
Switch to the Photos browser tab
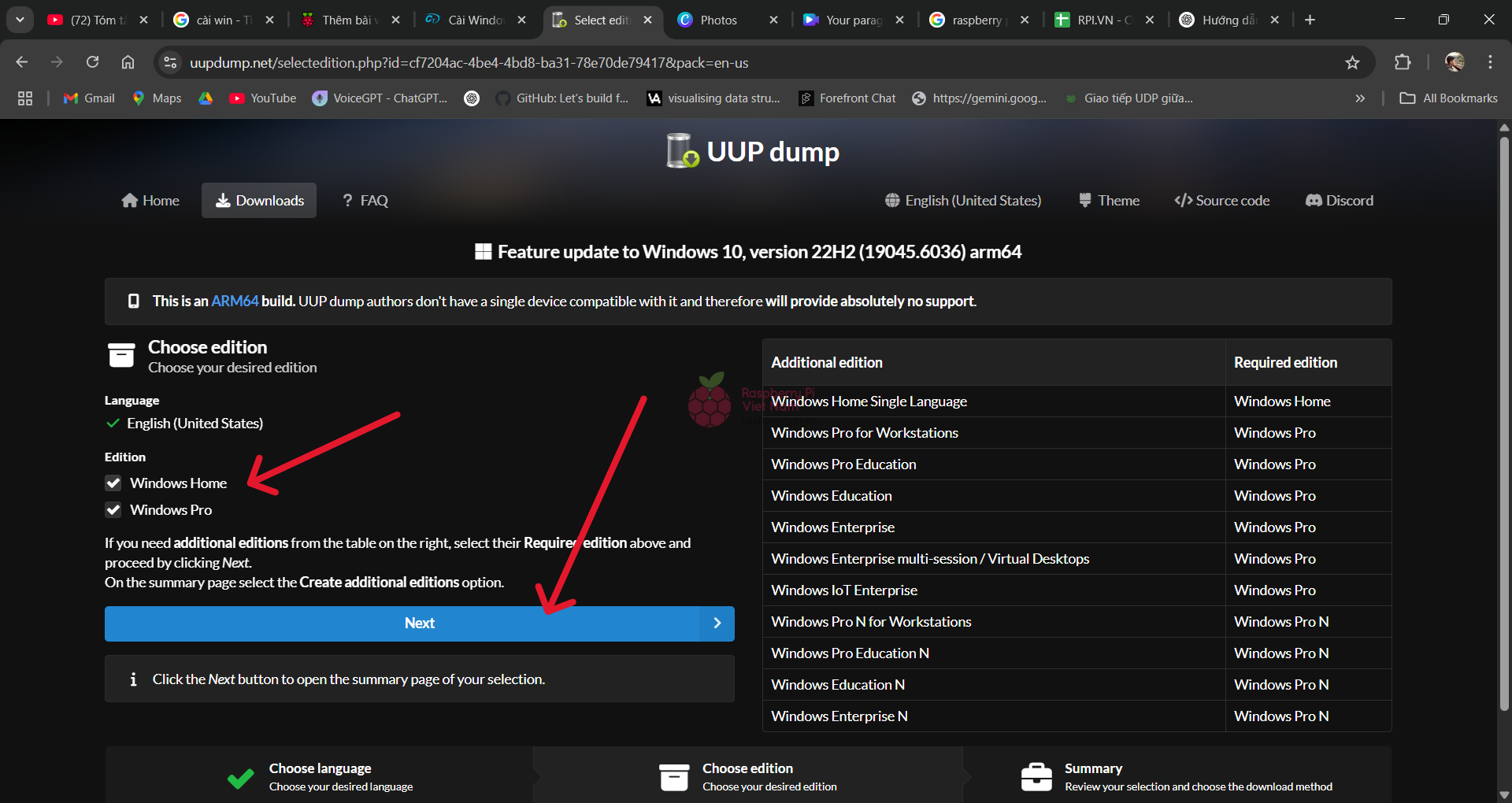pos(718,20)
